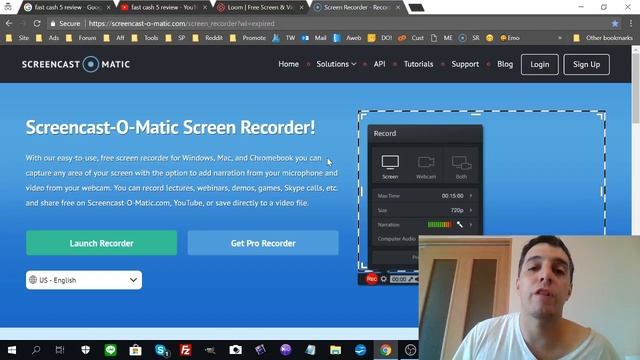Close the Loom browser tab
This screenshot has height=360, width=640.
tap(301, 7)
